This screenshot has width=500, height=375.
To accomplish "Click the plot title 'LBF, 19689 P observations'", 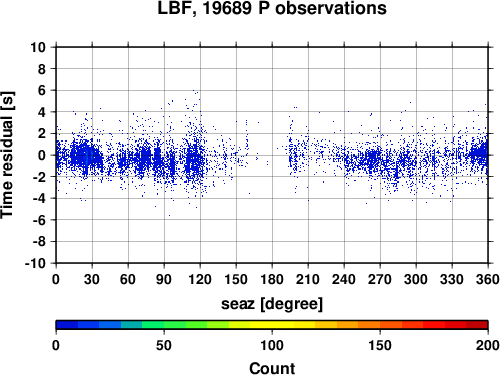I will tap(272, 8).
